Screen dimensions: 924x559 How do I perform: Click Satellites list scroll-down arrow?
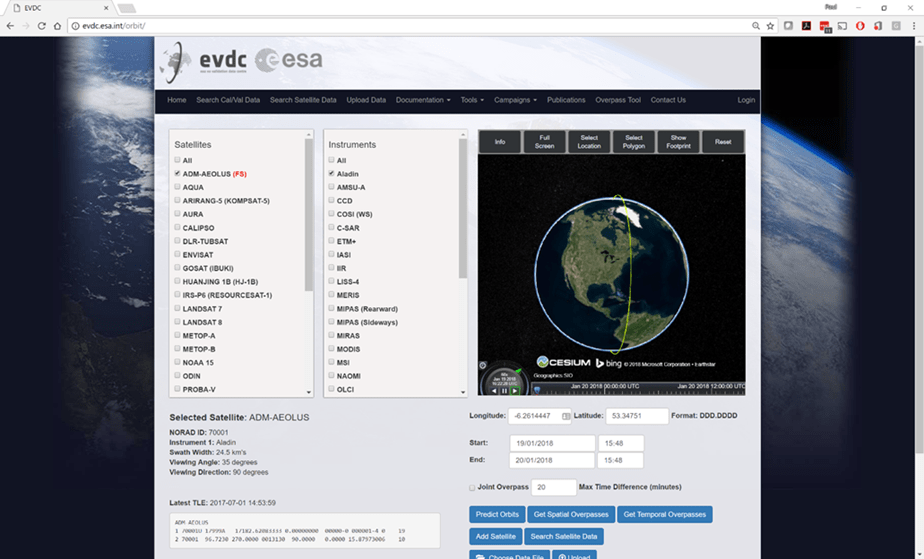308,392
